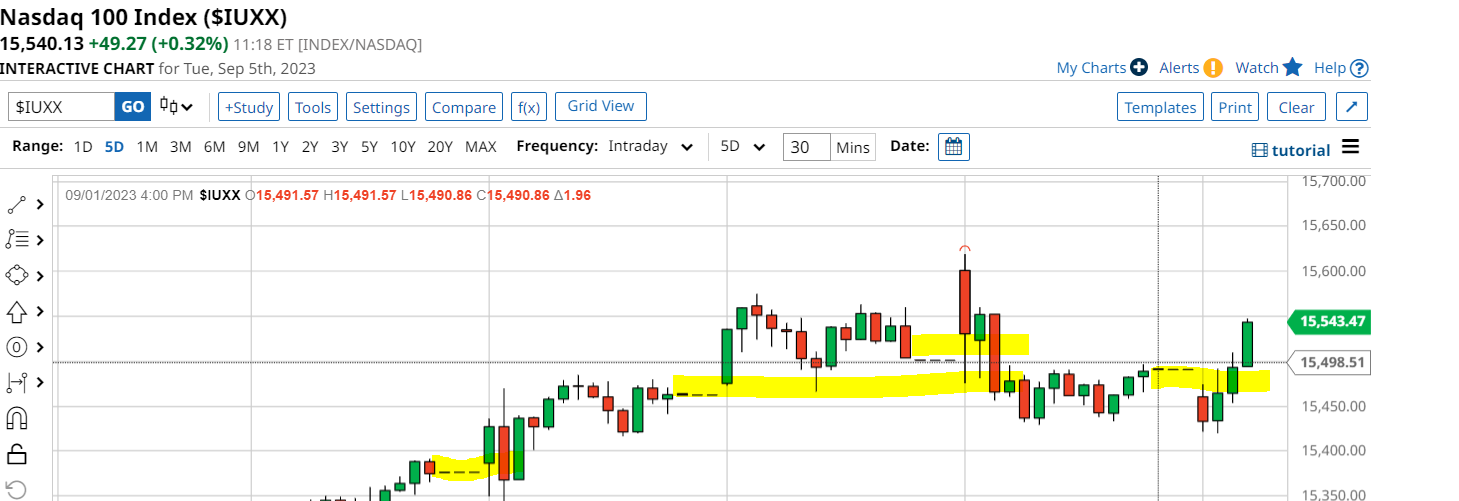Click the Watch star icon

[x=1293, y=67]
